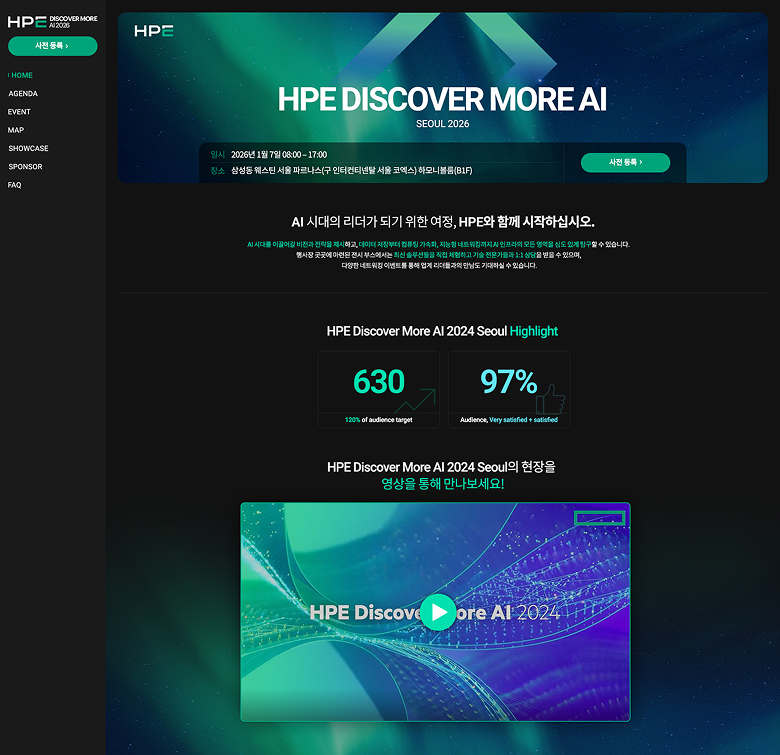Open the AGENDA menu item

click(x=23, y=94)
